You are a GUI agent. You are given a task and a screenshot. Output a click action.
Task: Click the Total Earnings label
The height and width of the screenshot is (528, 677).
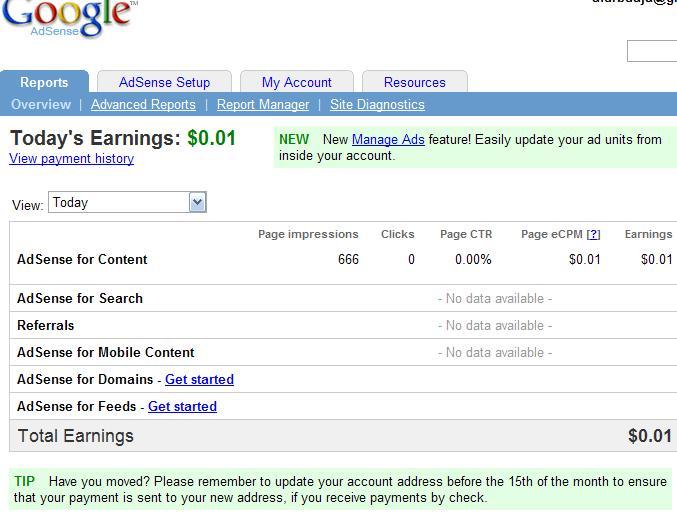(76, 436)
